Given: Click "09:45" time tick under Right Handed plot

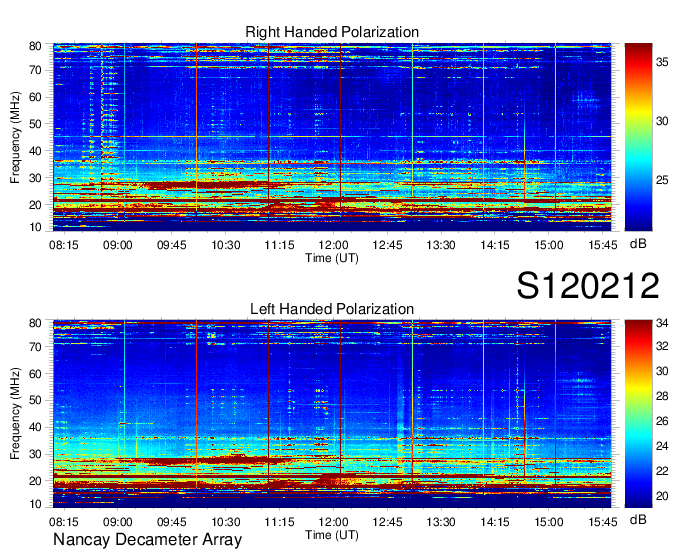Looking at the screenshot, I should click(x=172, y=245).
